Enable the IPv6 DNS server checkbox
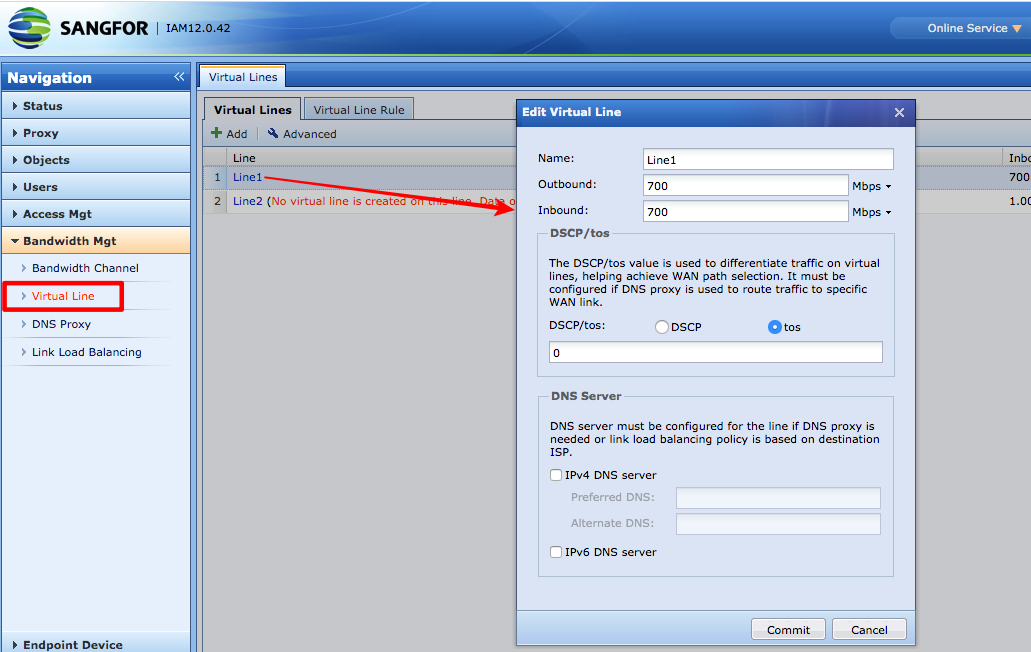Viewport: 1031px width, 652px height. [556, 552]
